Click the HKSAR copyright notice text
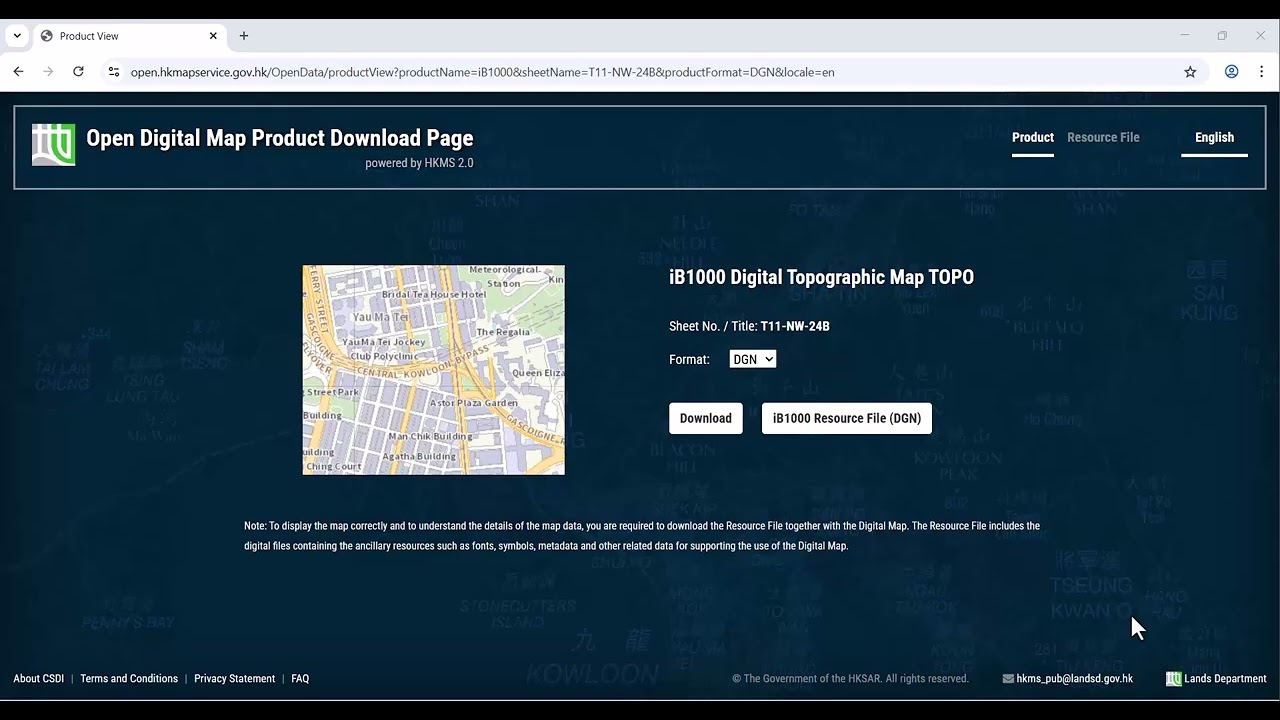The height and width of the screenshot is (720, 1280). coord(850,679)
